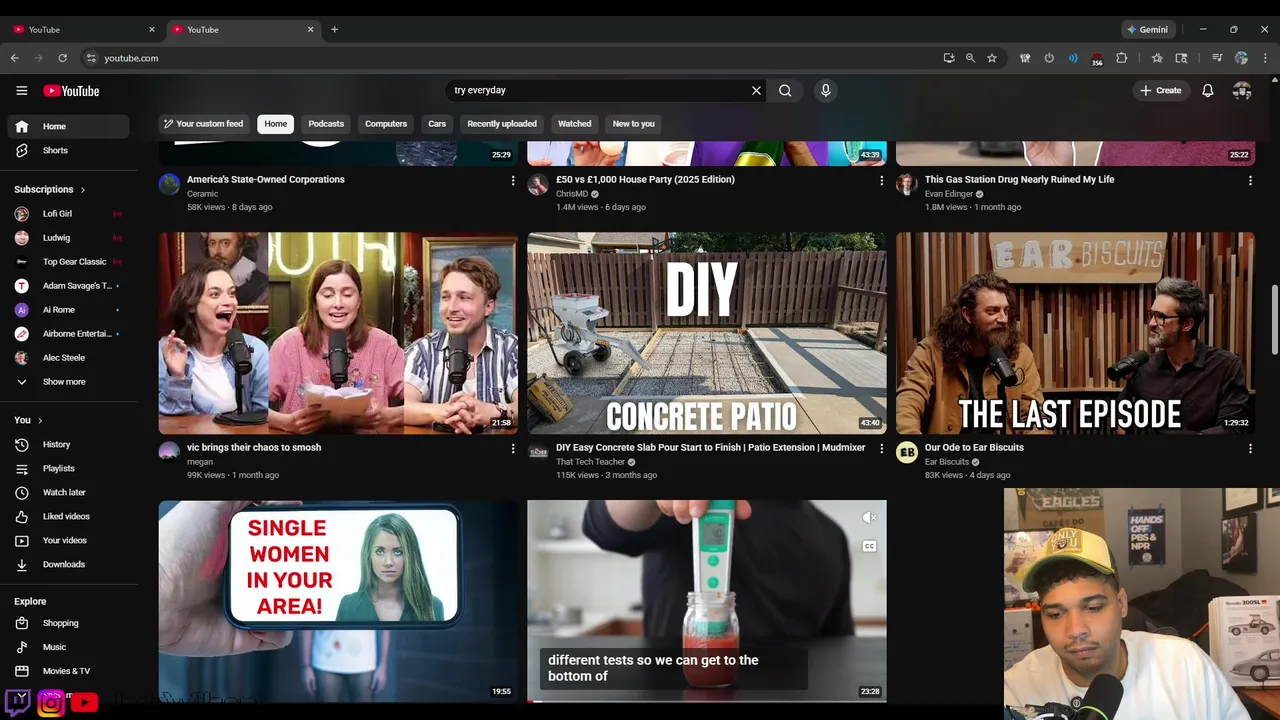Screen dimensions: 1280x720
Task: Click the Create button
Action: 1161,90
